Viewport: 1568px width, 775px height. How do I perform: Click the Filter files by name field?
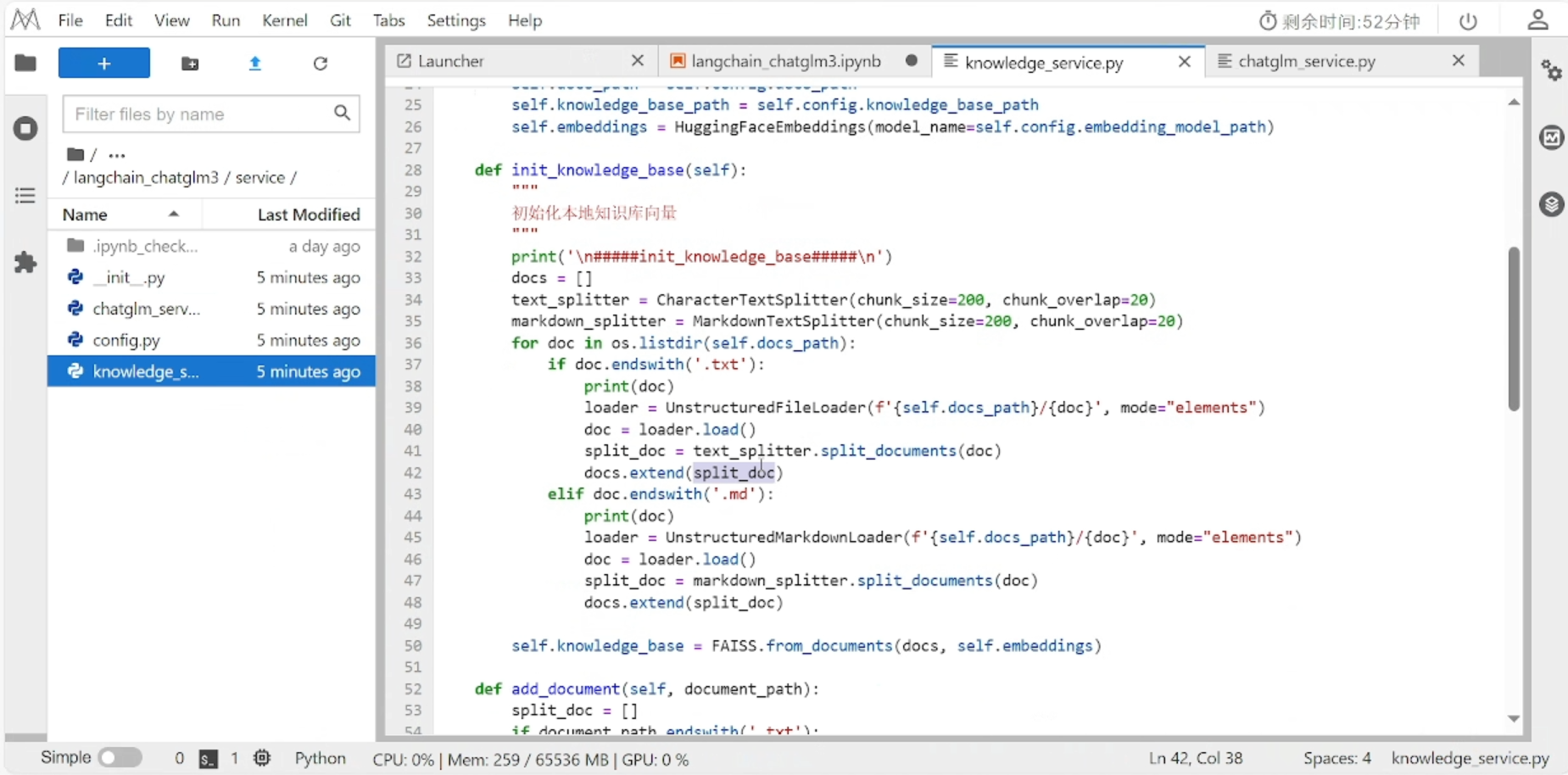(x=199, y=114)
